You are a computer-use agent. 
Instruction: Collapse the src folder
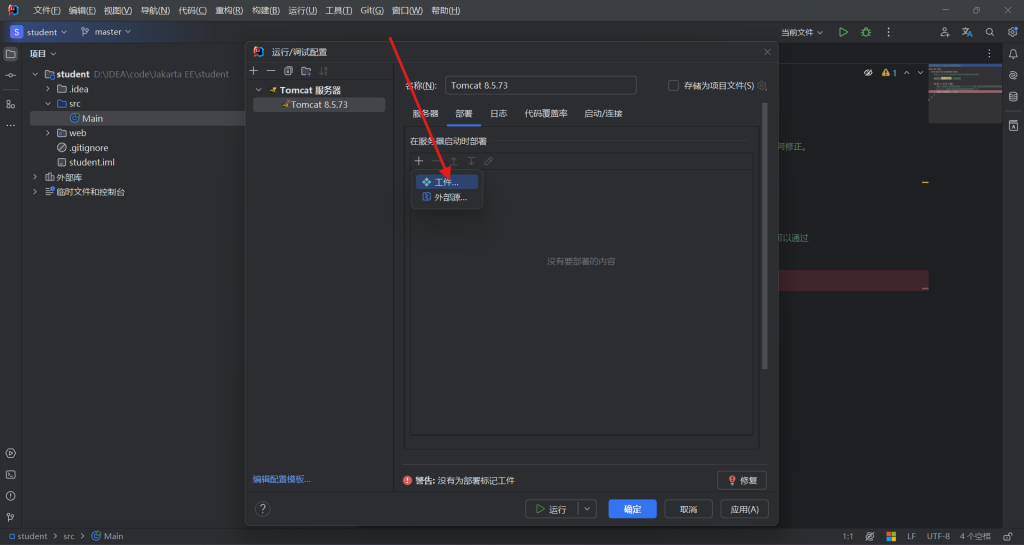48,104
